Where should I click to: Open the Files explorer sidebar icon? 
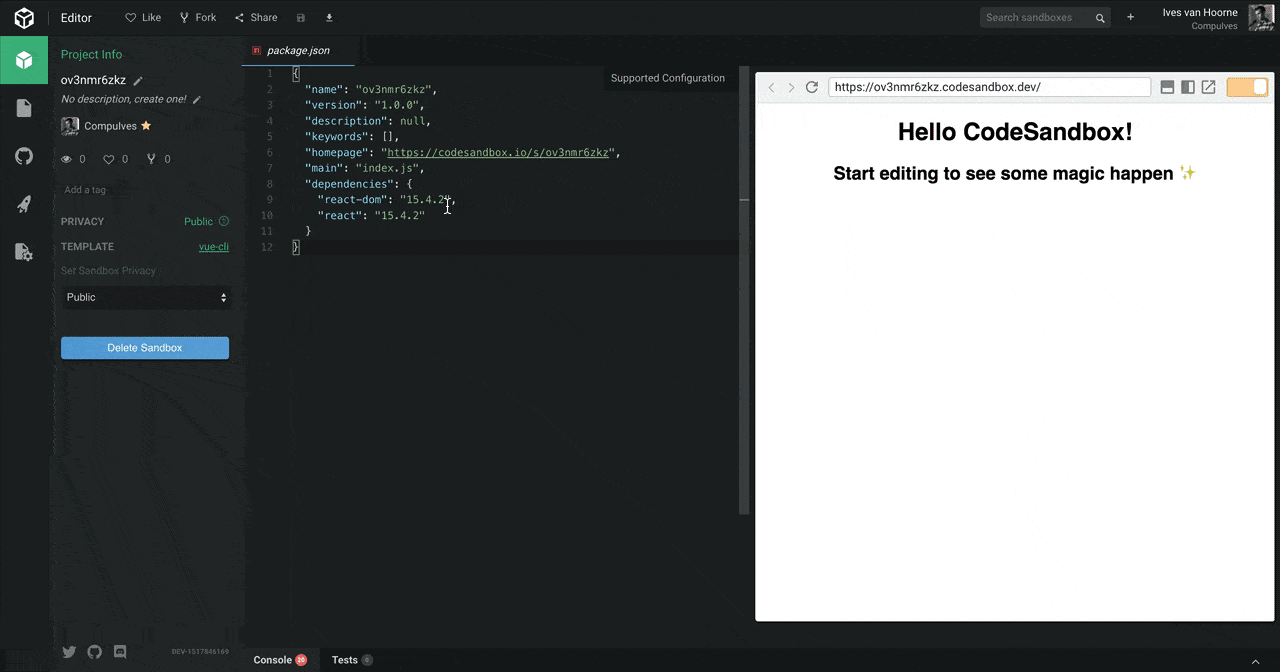(24, 108)
